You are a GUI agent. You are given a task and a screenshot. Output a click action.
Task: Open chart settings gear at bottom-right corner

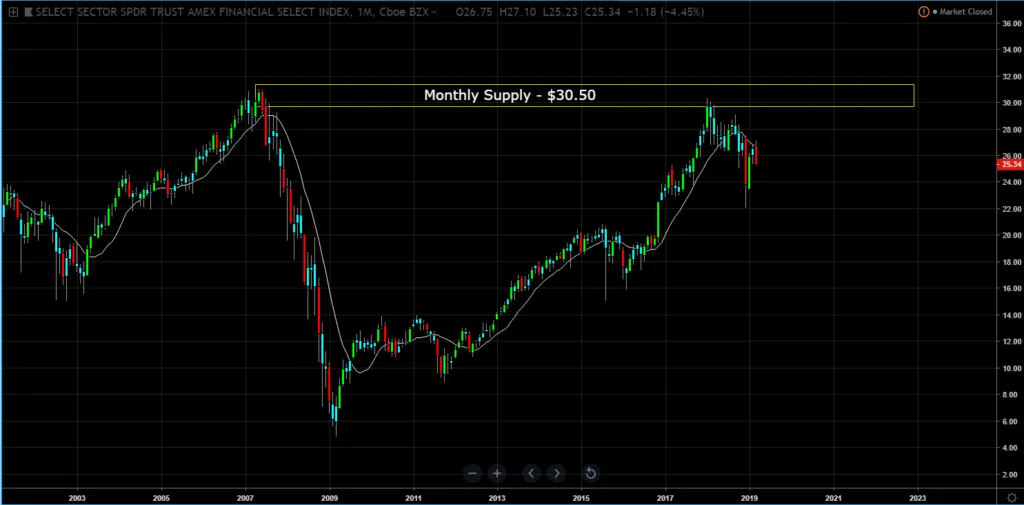point(1011,496)
